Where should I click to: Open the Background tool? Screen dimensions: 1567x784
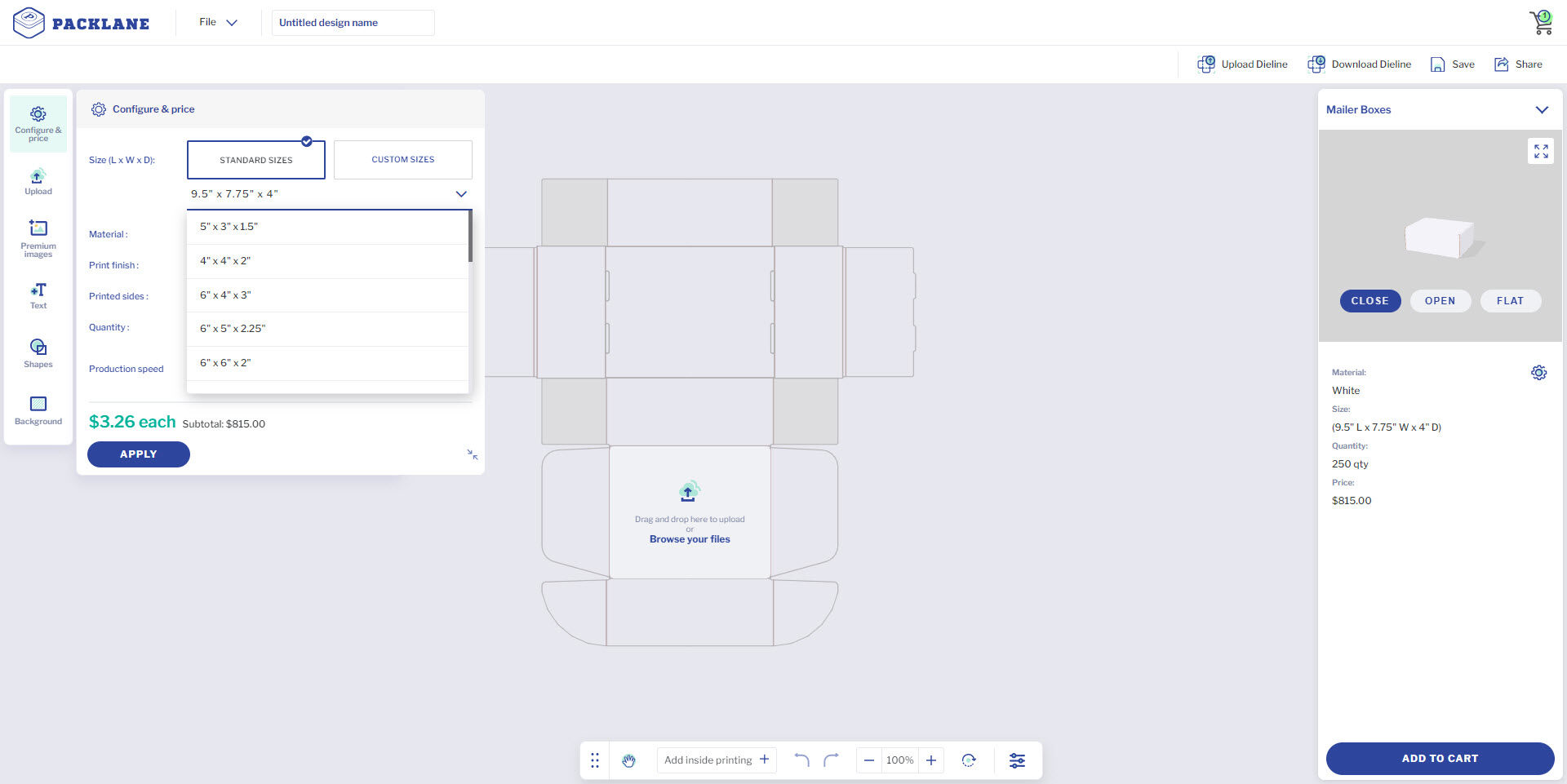coord(38,410)
